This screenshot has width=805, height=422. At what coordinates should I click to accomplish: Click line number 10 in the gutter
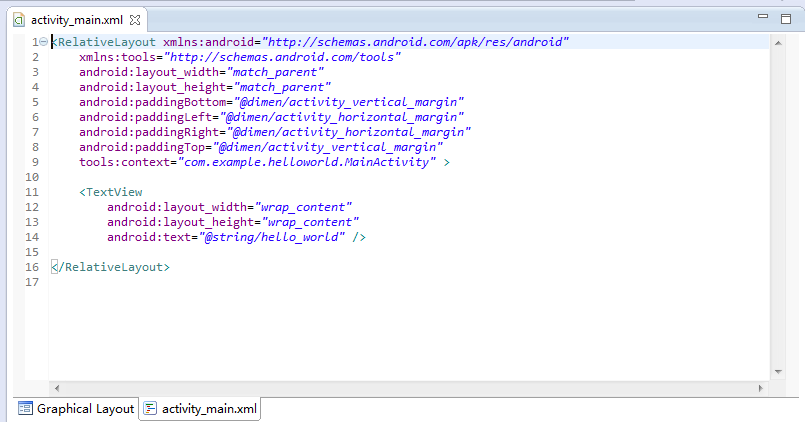[x=32, y=177]
